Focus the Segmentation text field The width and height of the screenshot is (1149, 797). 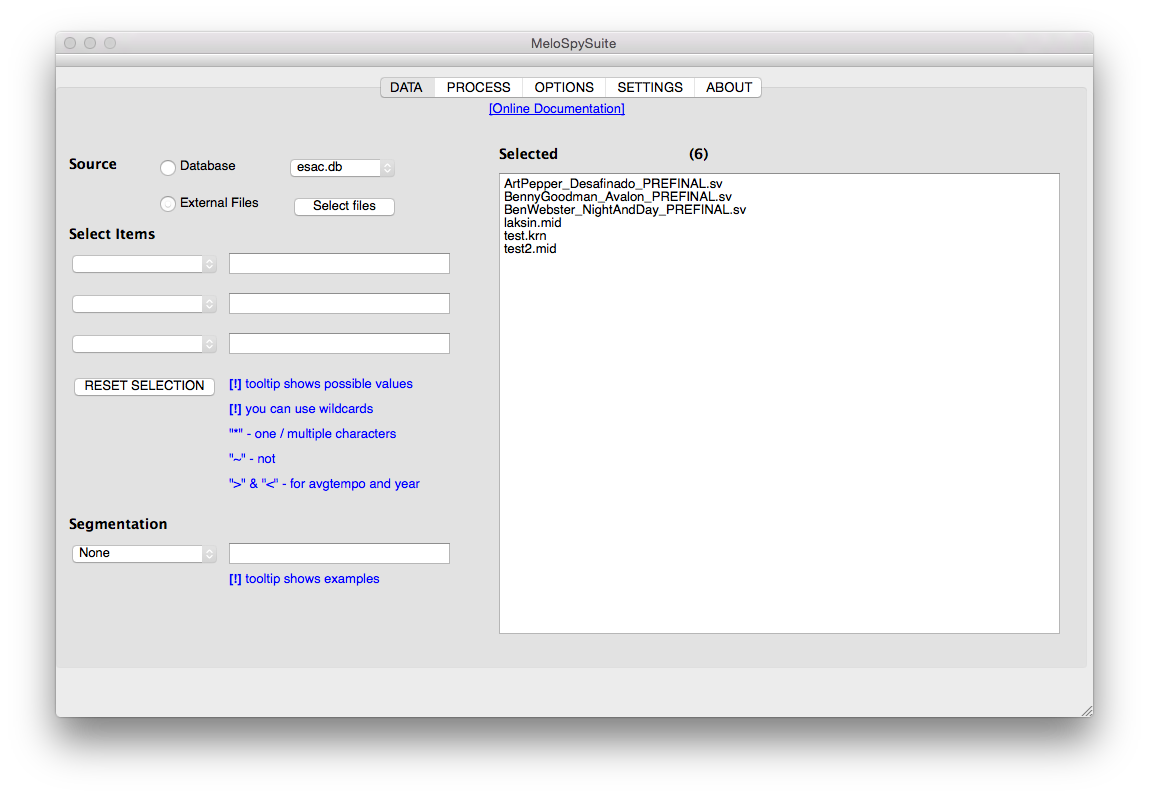(x=339, y=553)
